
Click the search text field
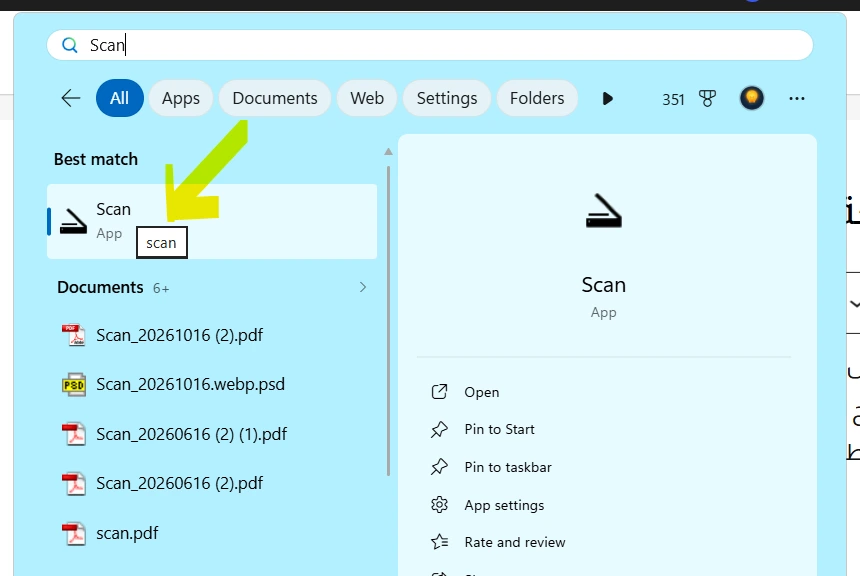(x=430, y=45)
